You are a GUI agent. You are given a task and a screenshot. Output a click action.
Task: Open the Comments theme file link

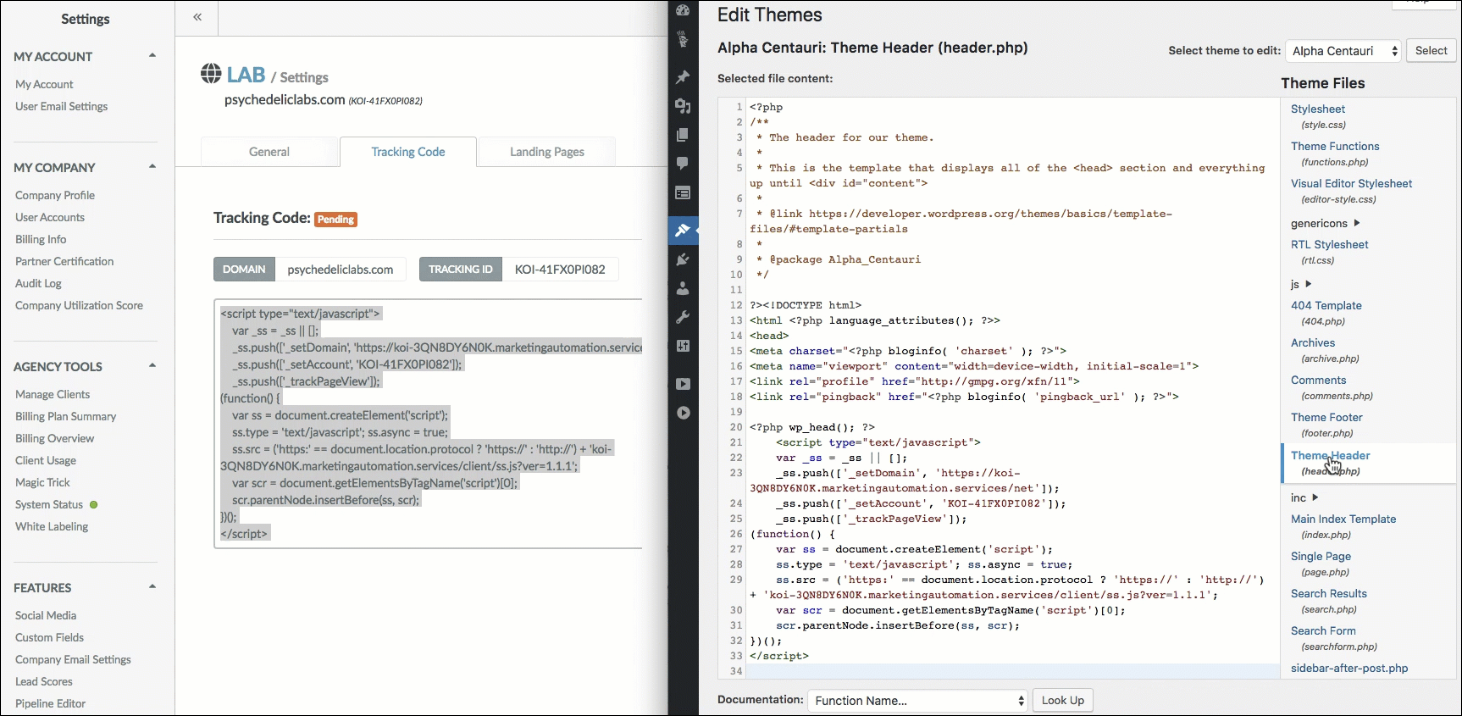point(1319,380)
